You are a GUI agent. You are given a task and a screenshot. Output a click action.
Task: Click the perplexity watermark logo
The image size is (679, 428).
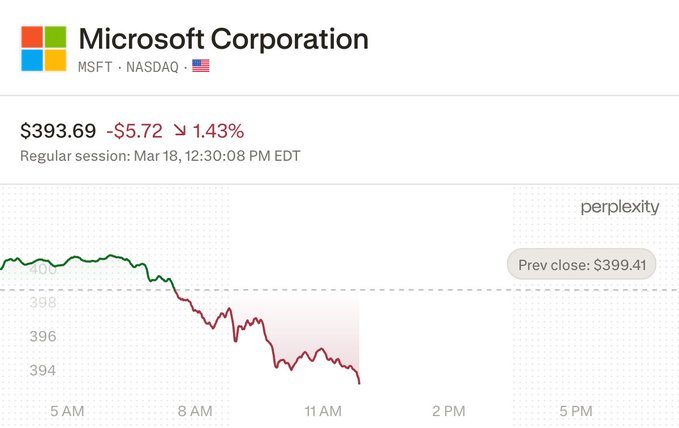[x=619, y=207]
